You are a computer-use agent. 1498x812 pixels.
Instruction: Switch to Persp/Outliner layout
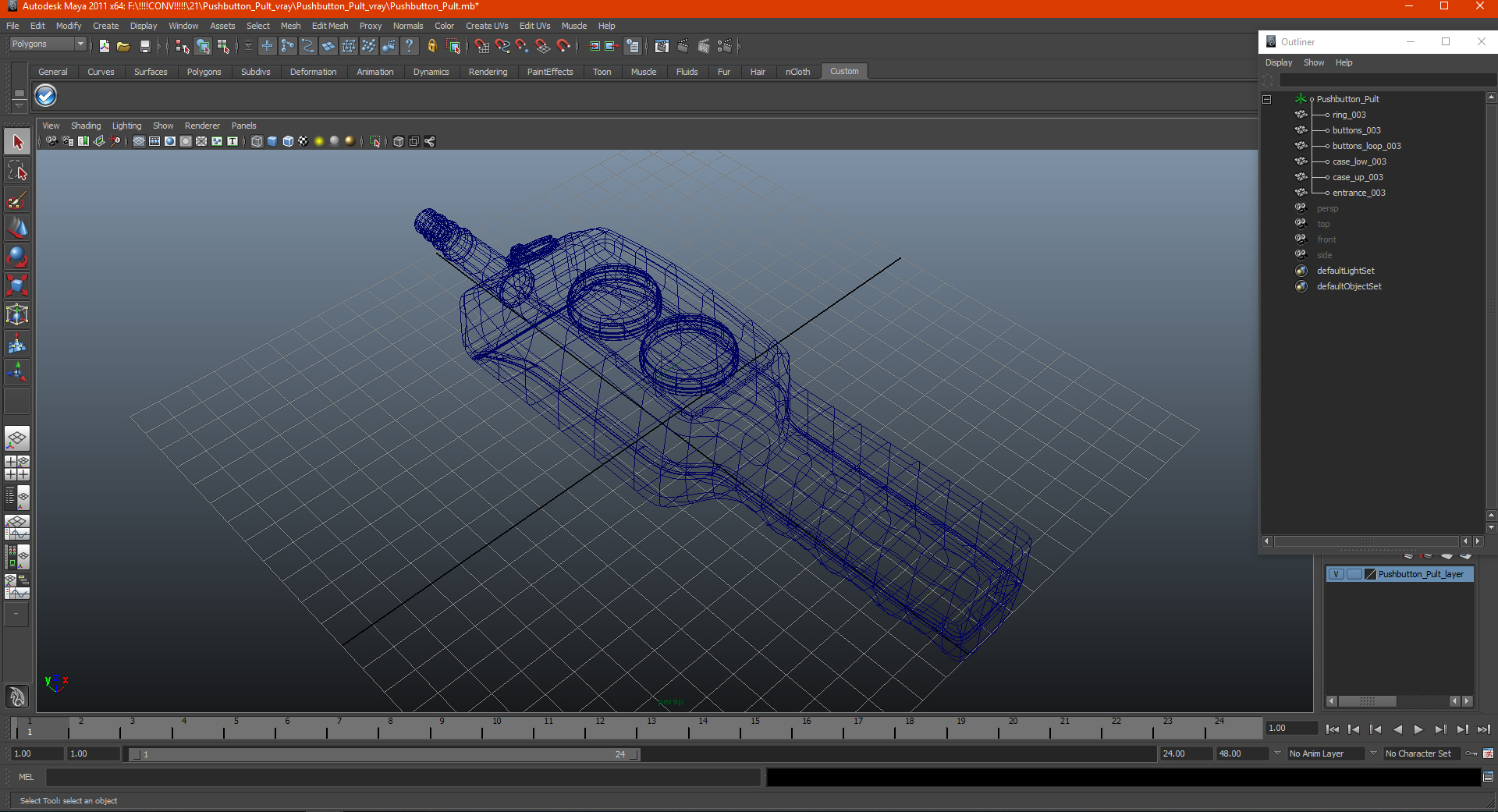[17, 498]
